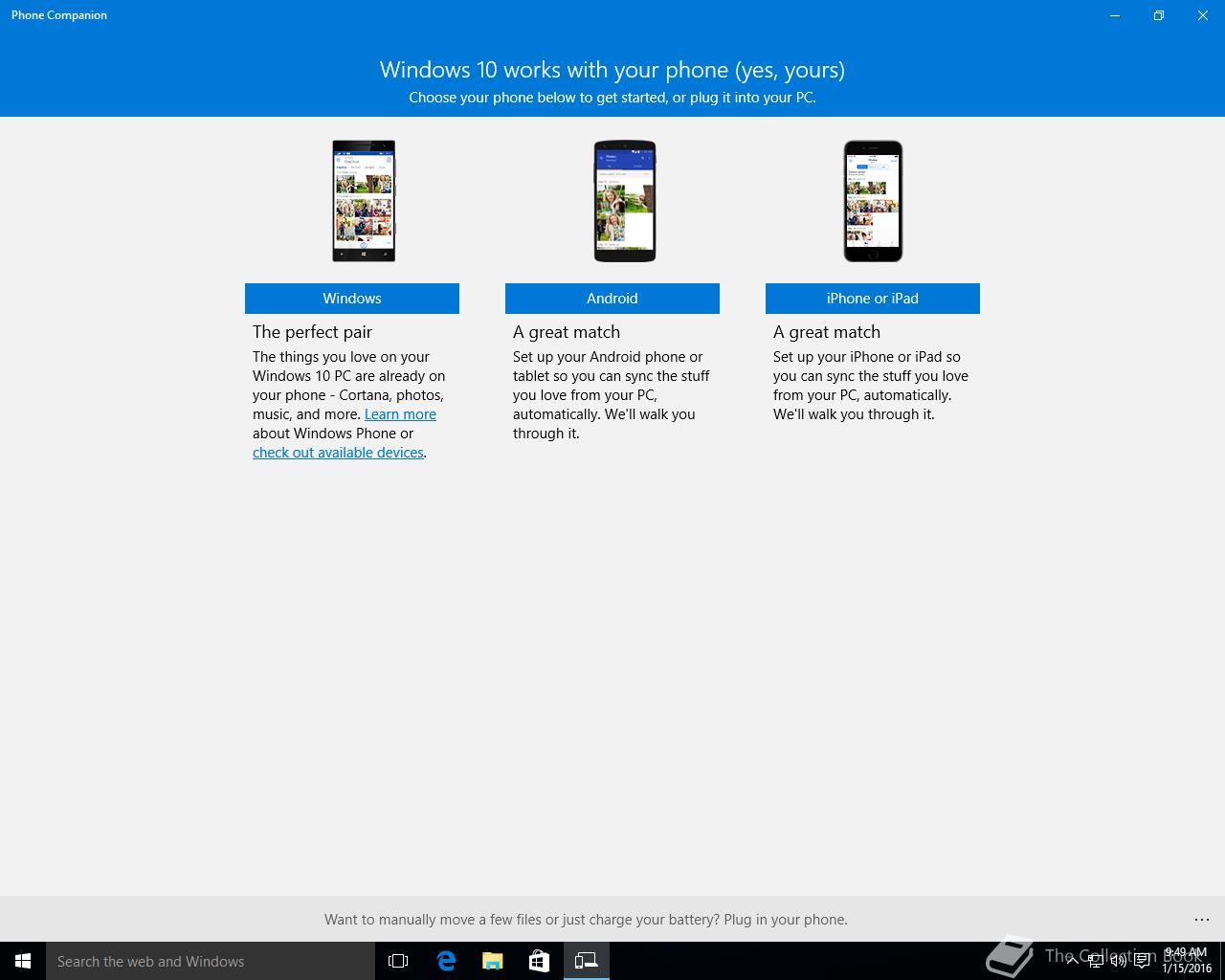Open Task View on the taskbar
Image resolution: width=1225 pixels, height=980 pixels.
point(398,961)
